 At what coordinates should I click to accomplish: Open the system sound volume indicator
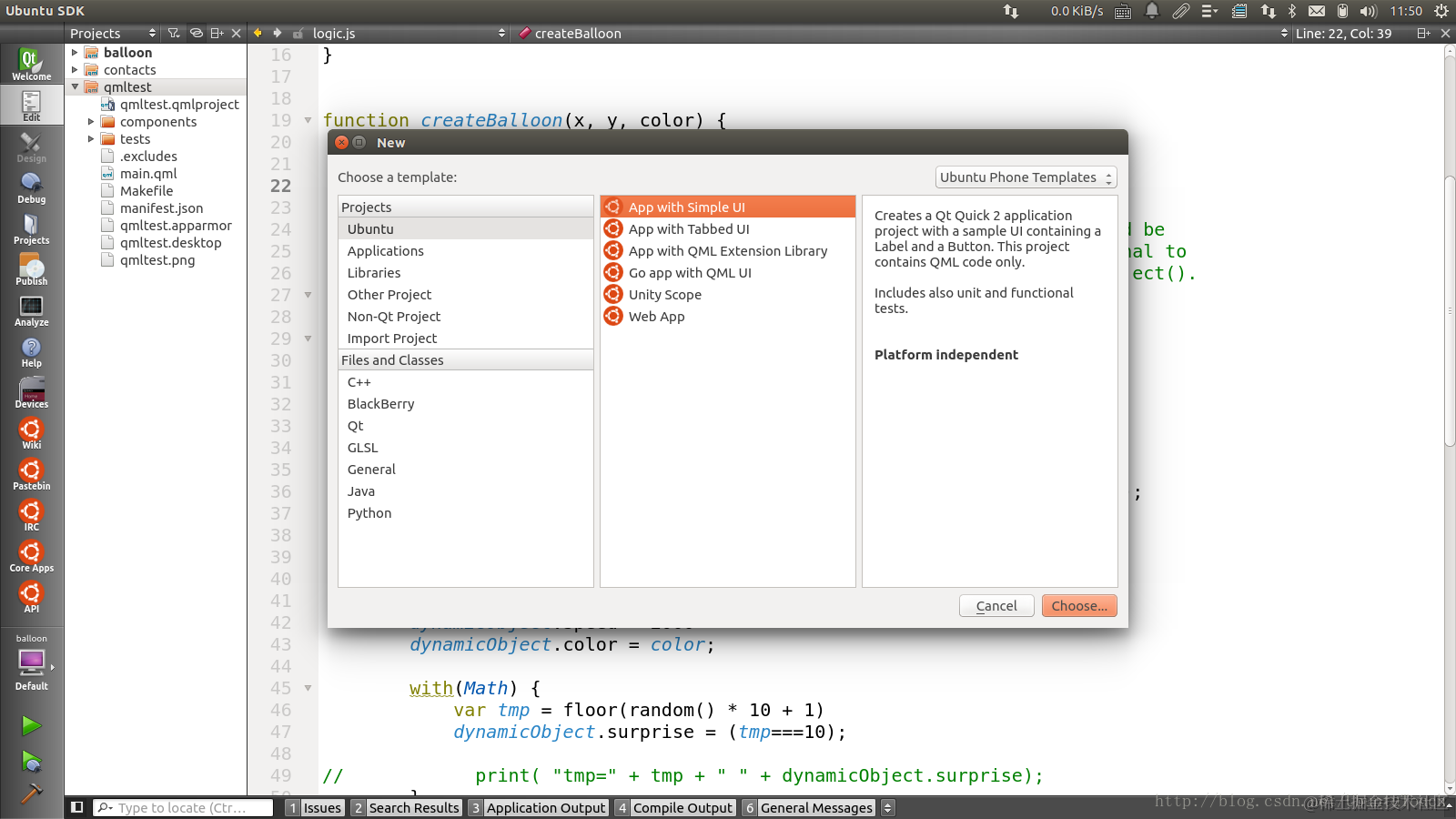tap(1369, 11)
